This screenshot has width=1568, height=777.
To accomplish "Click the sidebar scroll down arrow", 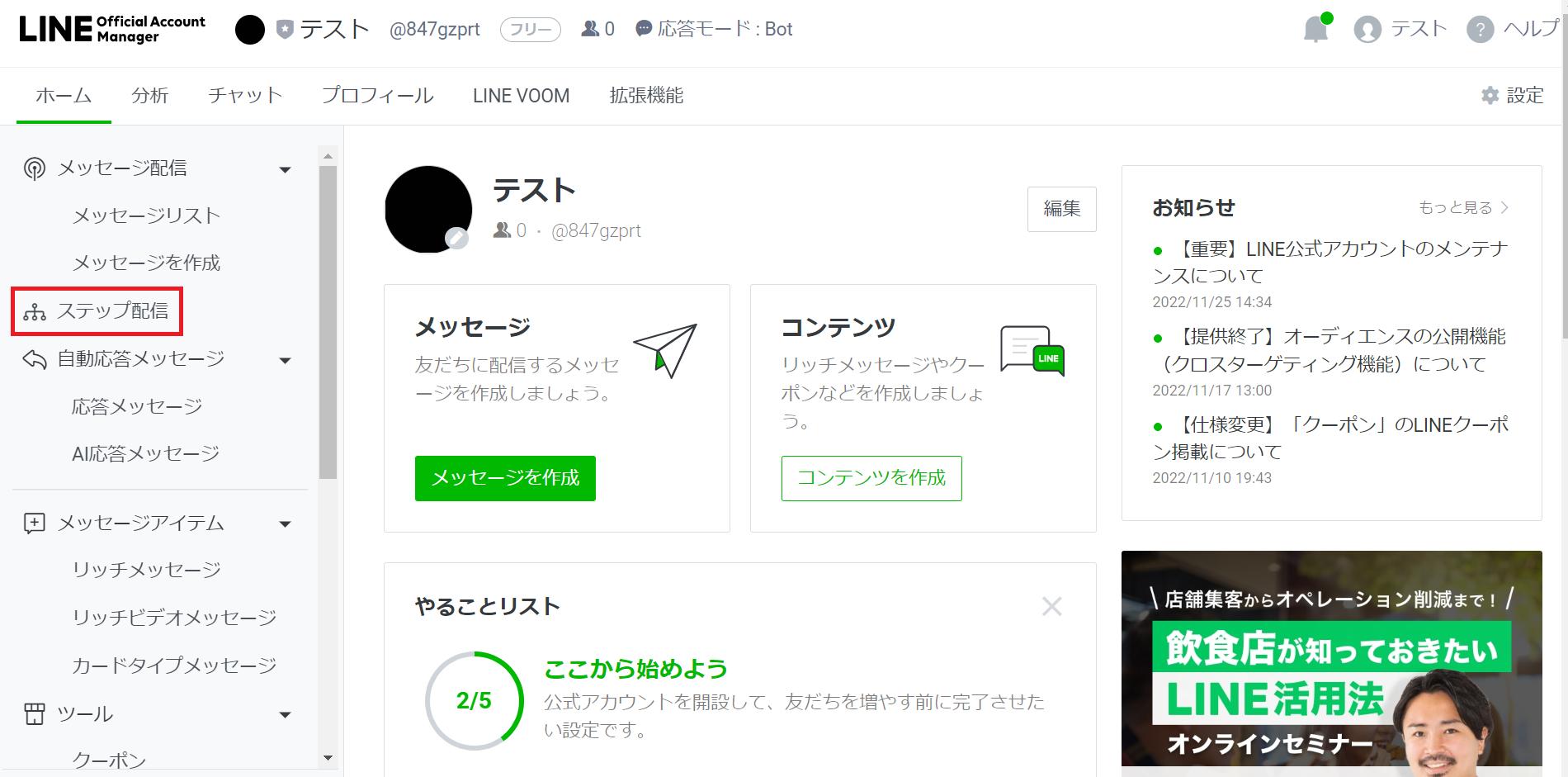I will [328, 758].
